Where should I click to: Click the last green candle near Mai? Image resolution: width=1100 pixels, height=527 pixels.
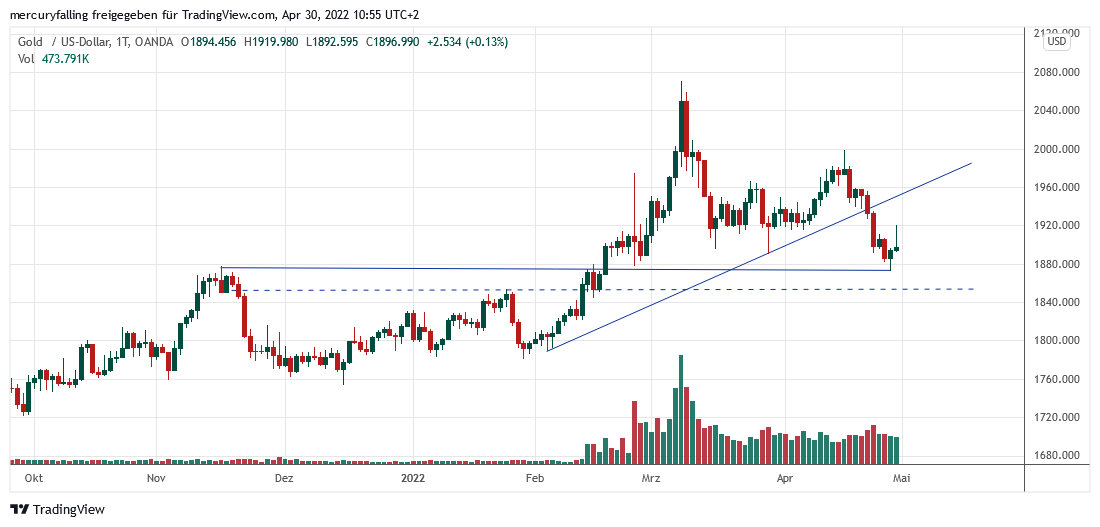click(899, 248)
